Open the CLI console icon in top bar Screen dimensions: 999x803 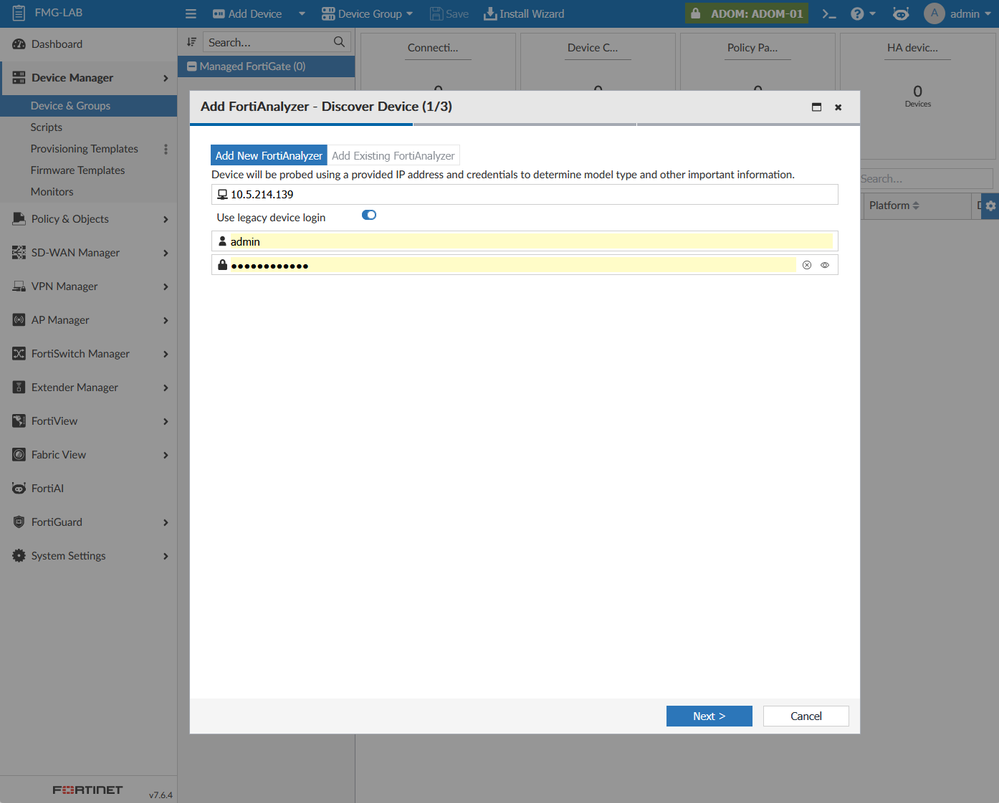pos(828,13)
